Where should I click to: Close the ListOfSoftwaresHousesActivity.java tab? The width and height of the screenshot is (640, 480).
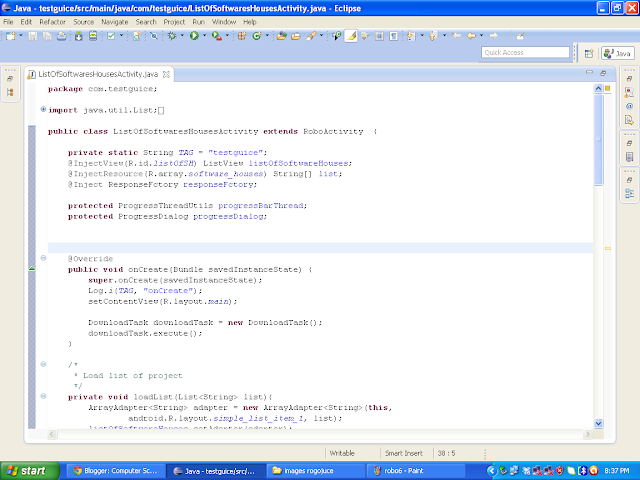pyautogui.click(x=166, y=74)
